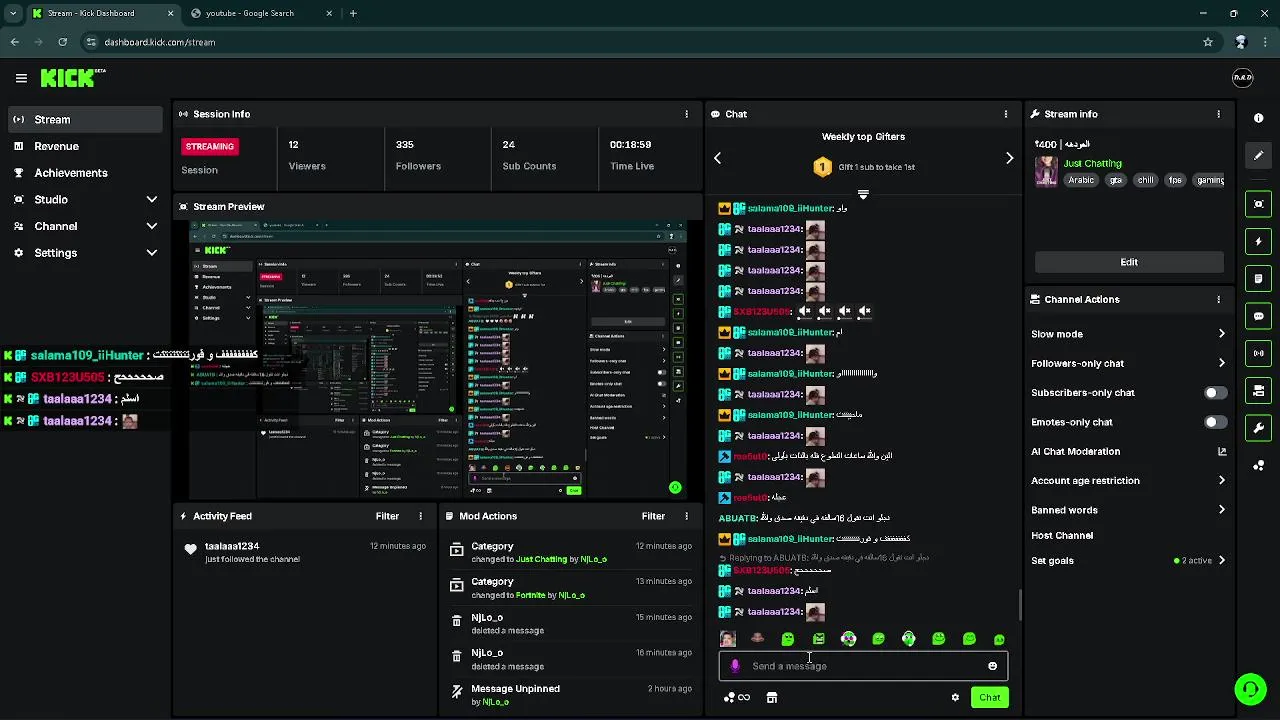Click the Just Chatting category link
This screenshot has height=720, width=1280.
[x=1092, y=164]
